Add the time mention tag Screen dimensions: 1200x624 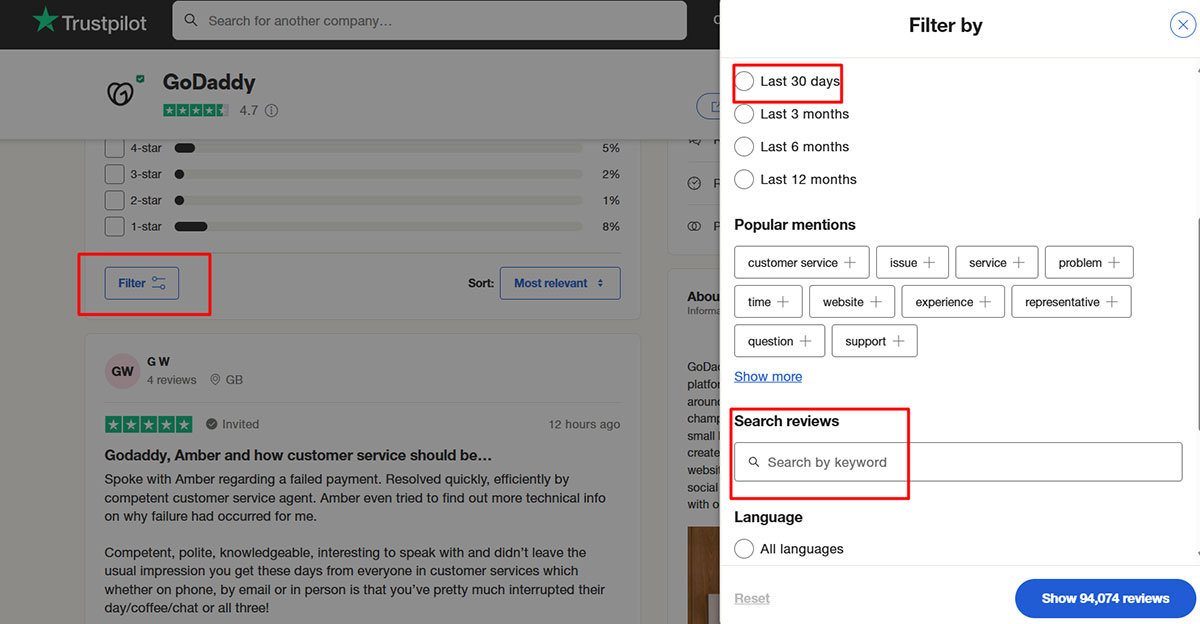[769, 302]
